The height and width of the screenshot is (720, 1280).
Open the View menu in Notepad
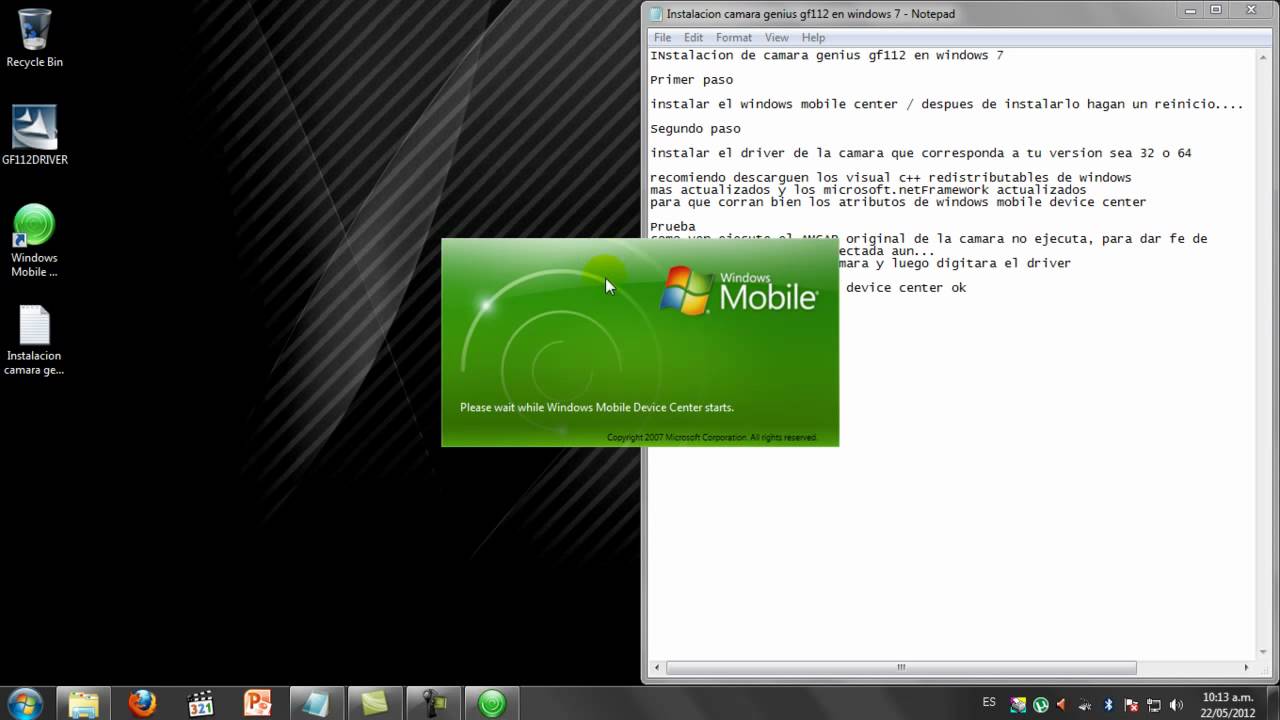(x=777, y=37)
